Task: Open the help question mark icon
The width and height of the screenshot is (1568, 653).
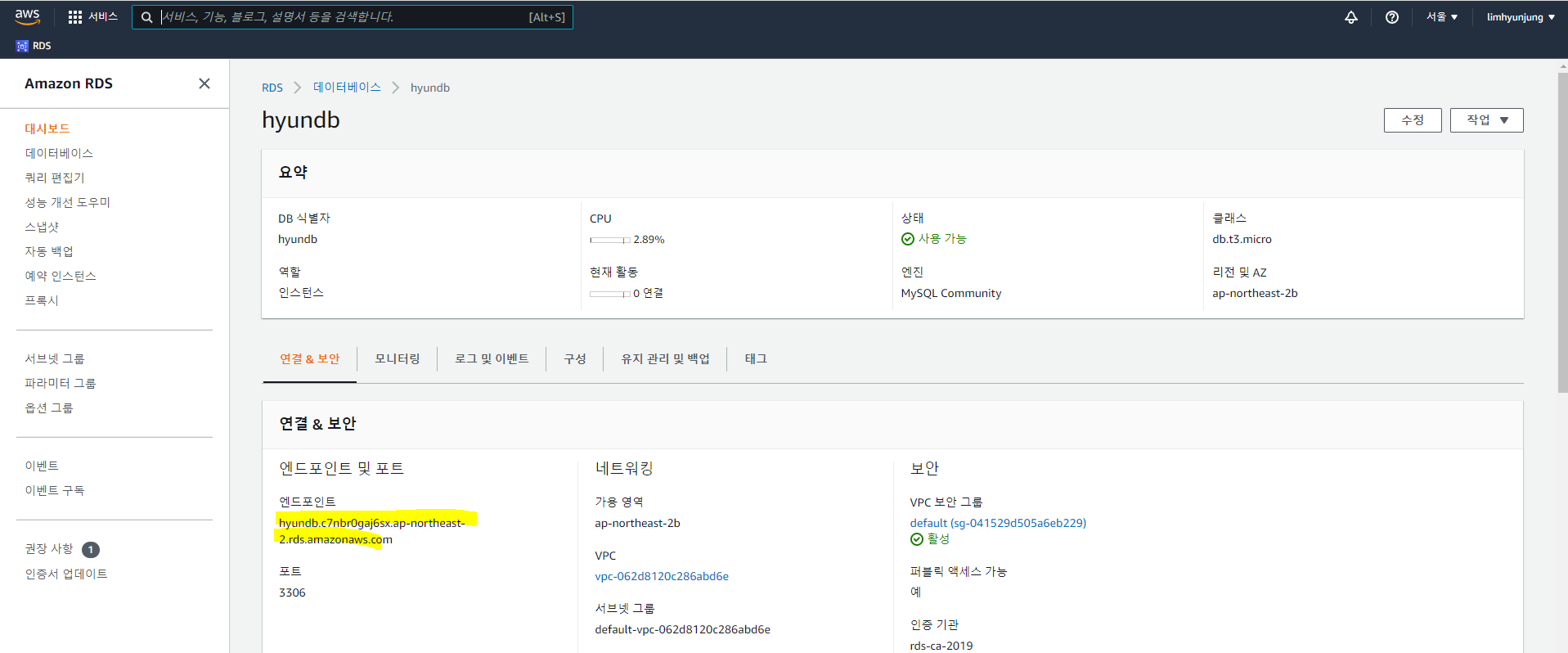Action: coord(1392,17)
